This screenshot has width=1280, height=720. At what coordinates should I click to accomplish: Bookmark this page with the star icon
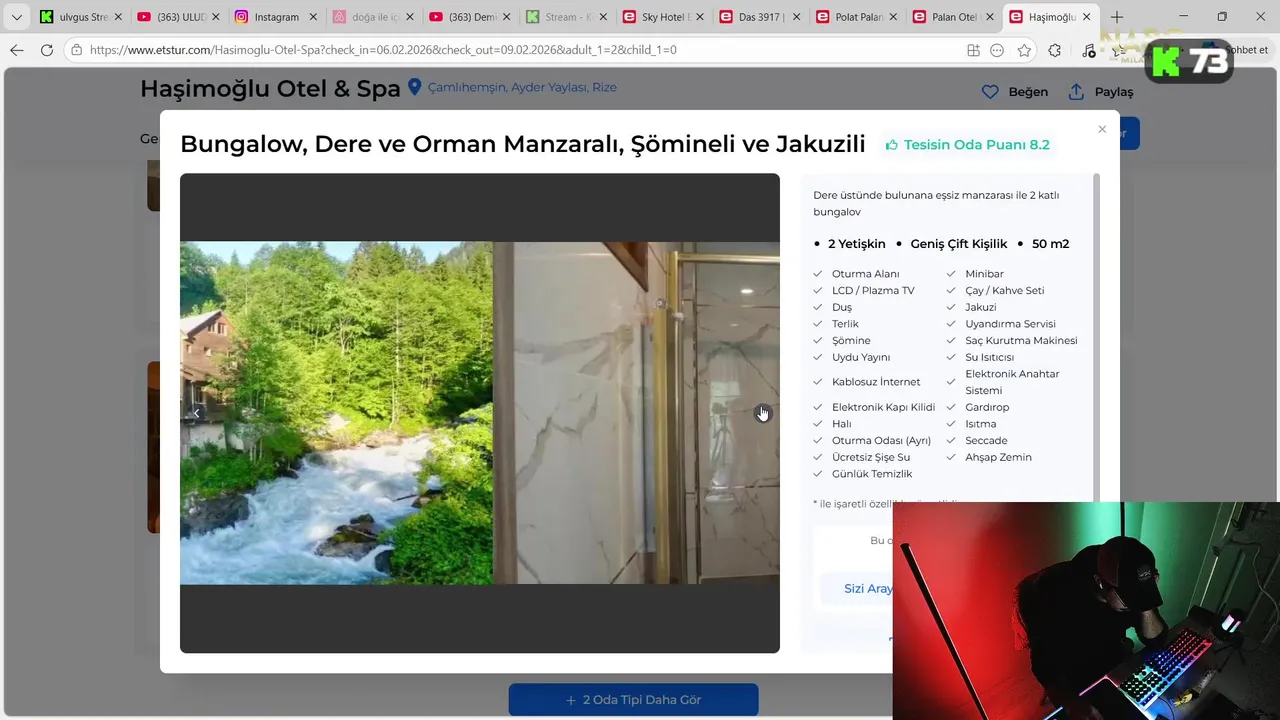(1024, 50)
